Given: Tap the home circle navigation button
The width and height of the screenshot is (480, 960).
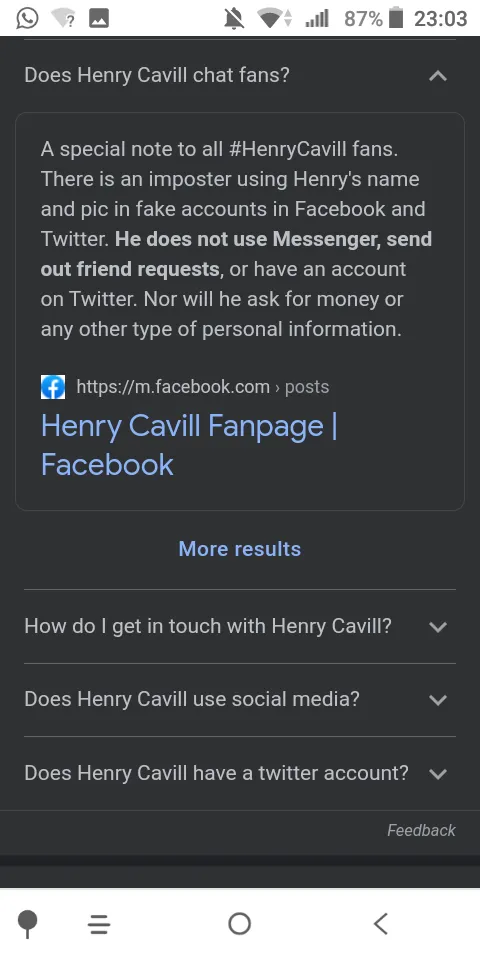Looking at the screenshot, I should (239, 923).
